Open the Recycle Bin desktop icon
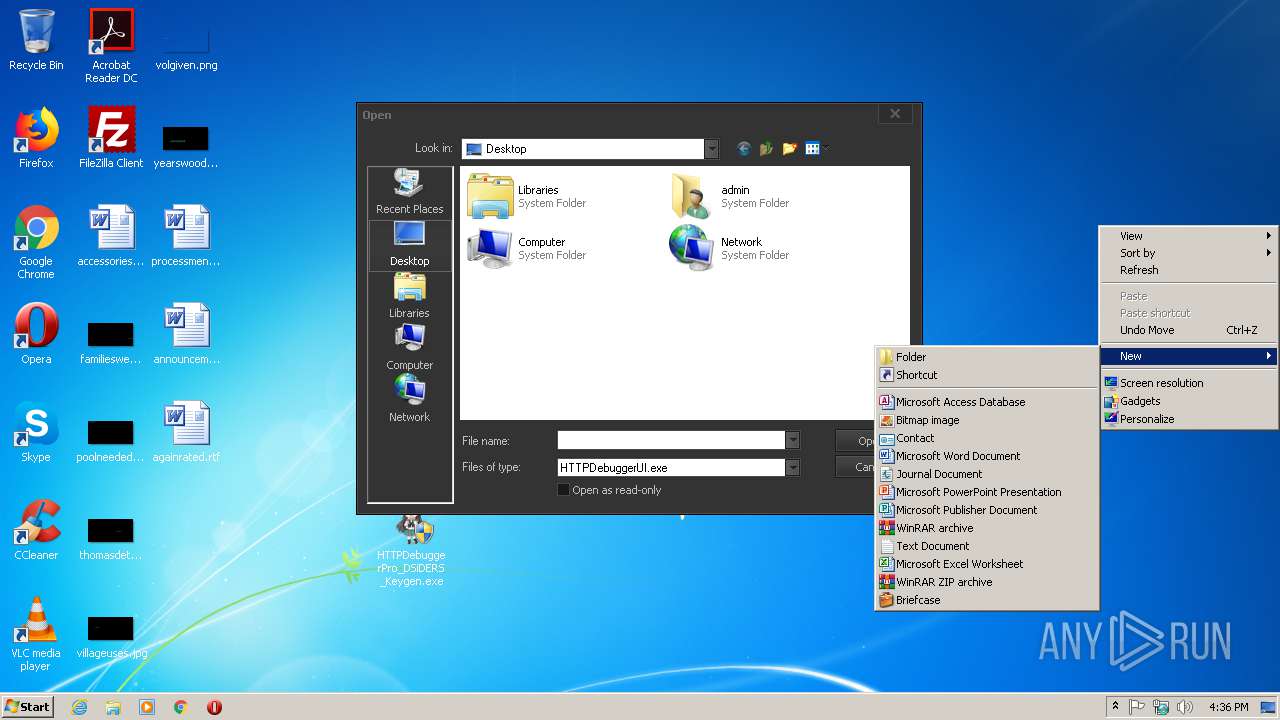The width and height of the screenshot is (1280, 720). [36, 40]
